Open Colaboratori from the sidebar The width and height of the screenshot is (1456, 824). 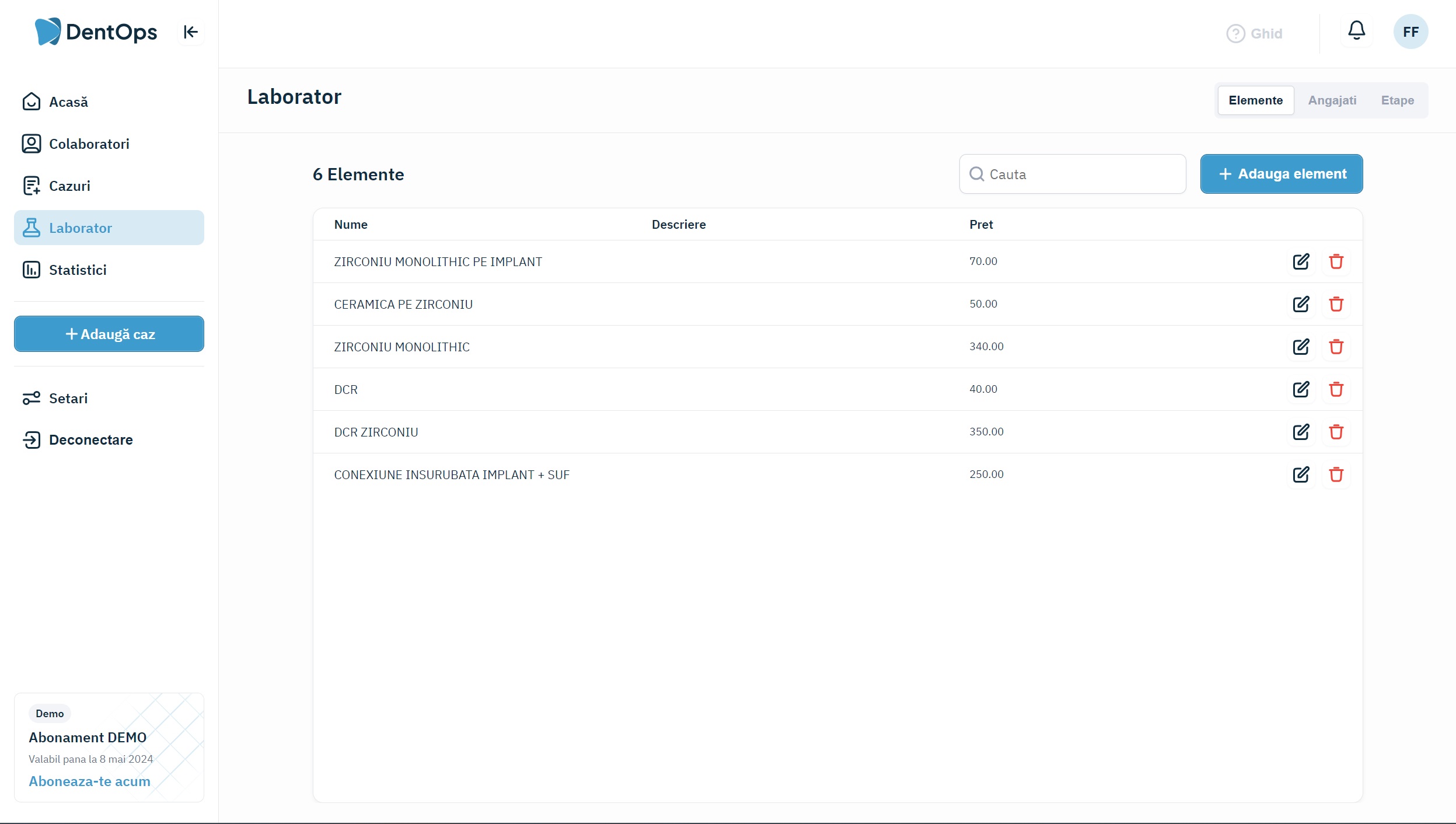click(89, 144)
